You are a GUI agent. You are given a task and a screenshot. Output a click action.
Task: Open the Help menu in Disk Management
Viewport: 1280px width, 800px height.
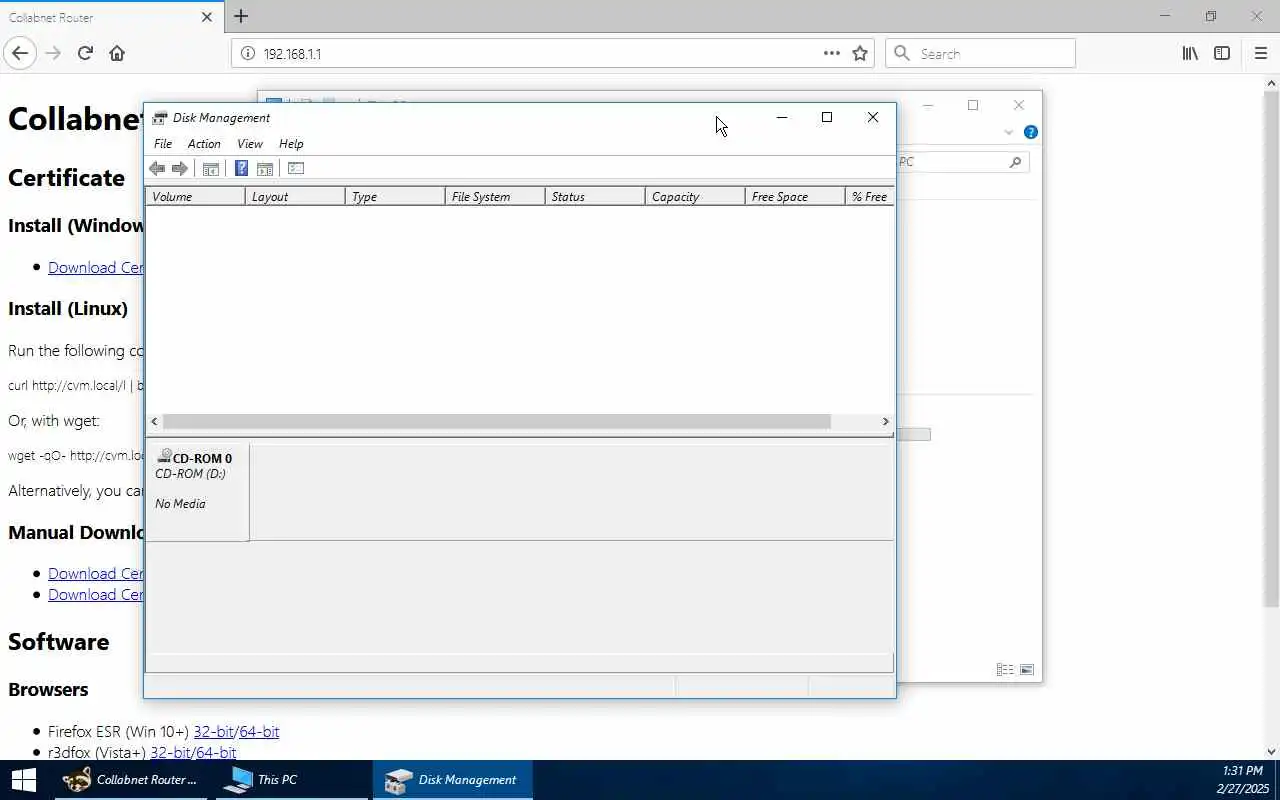pyautogui.click(x=291, y=144)
